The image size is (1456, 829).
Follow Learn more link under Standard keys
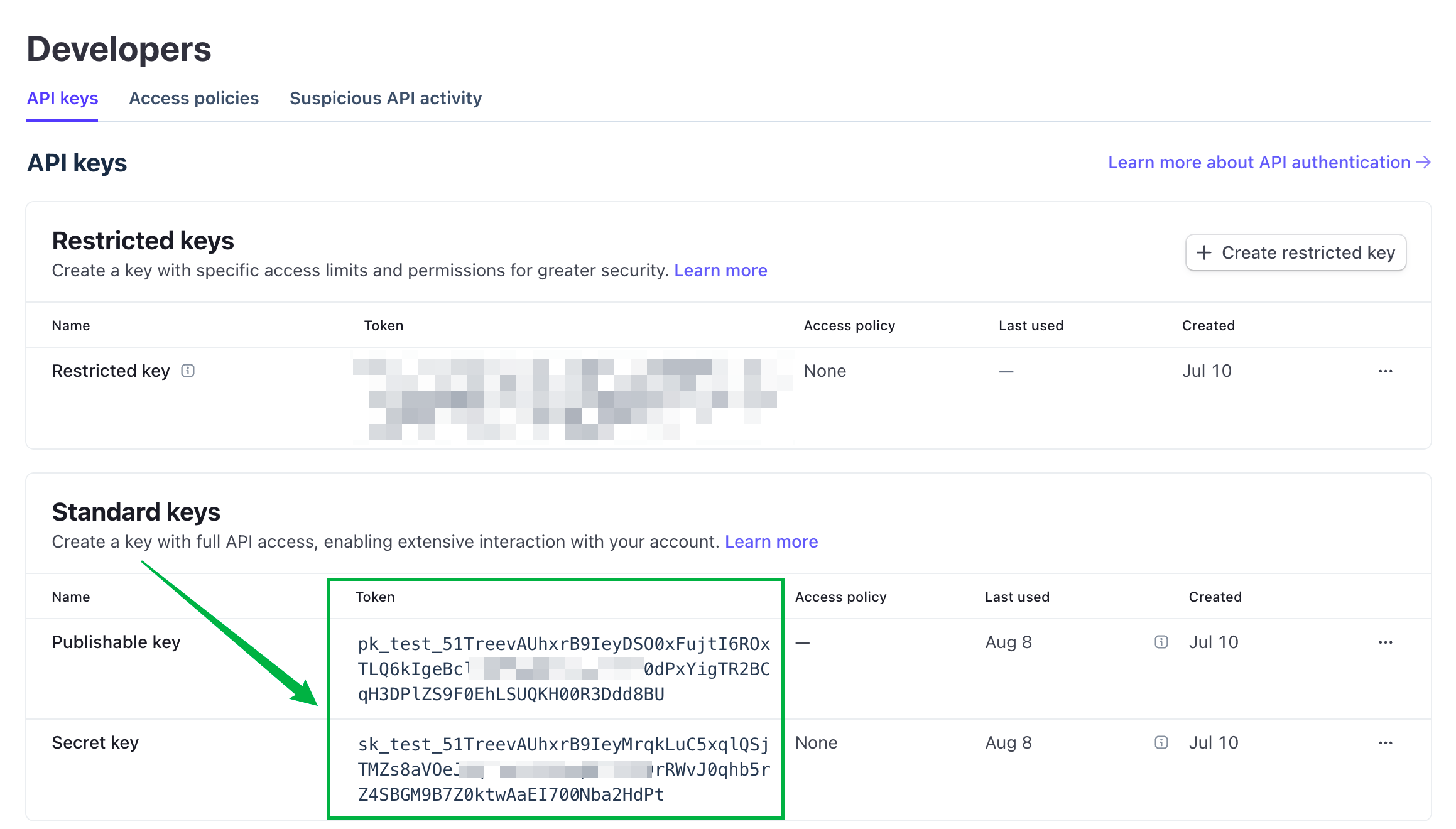click(x=771, y=541)
